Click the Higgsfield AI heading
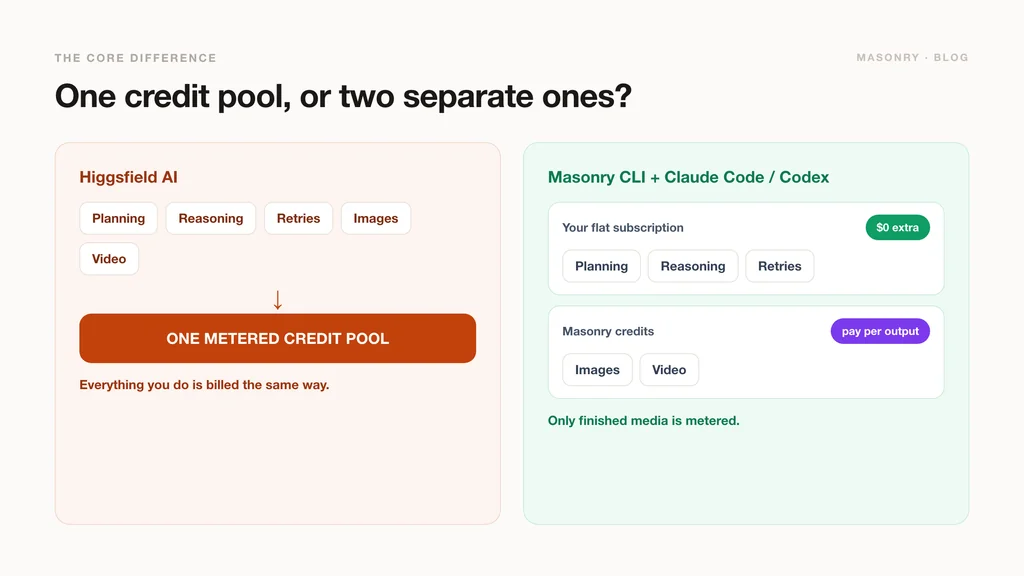 coord(129,177)
